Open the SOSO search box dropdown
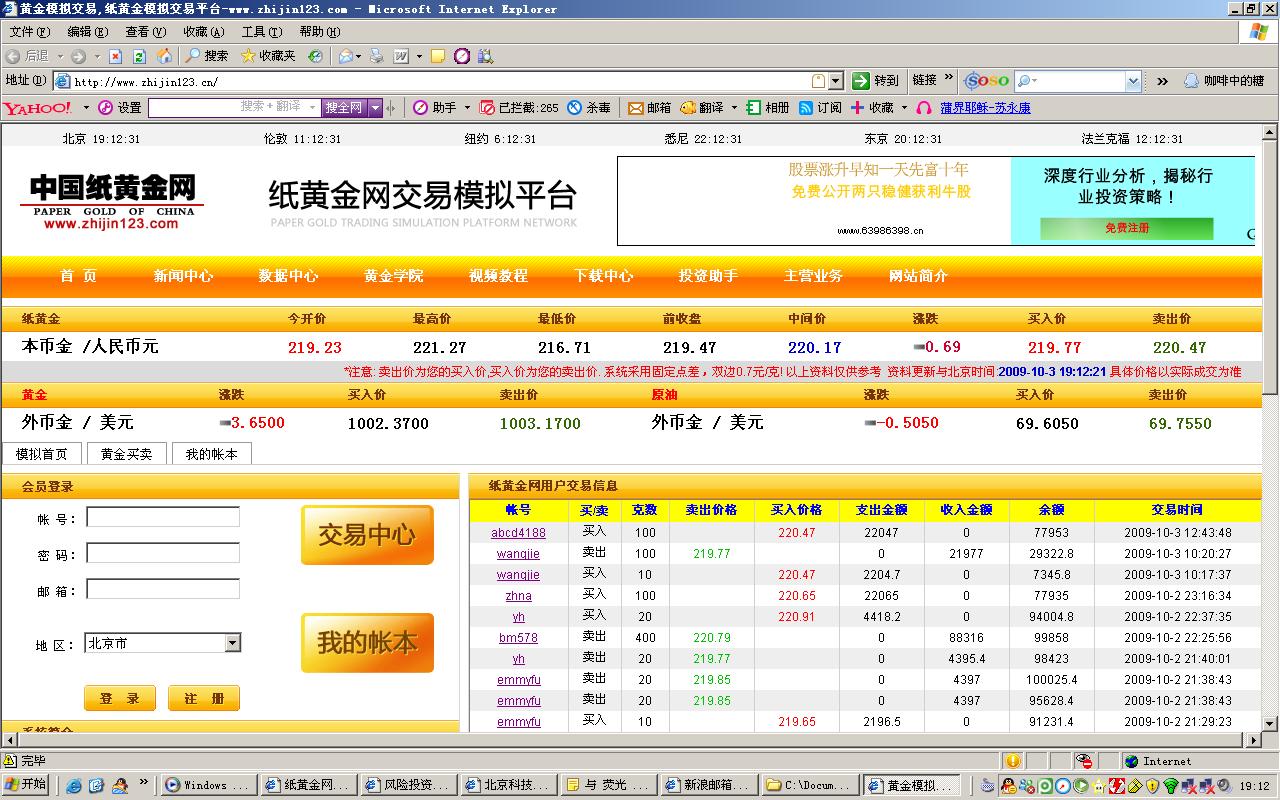This screenshot has width=1280, height=800. pos(1133,81)
